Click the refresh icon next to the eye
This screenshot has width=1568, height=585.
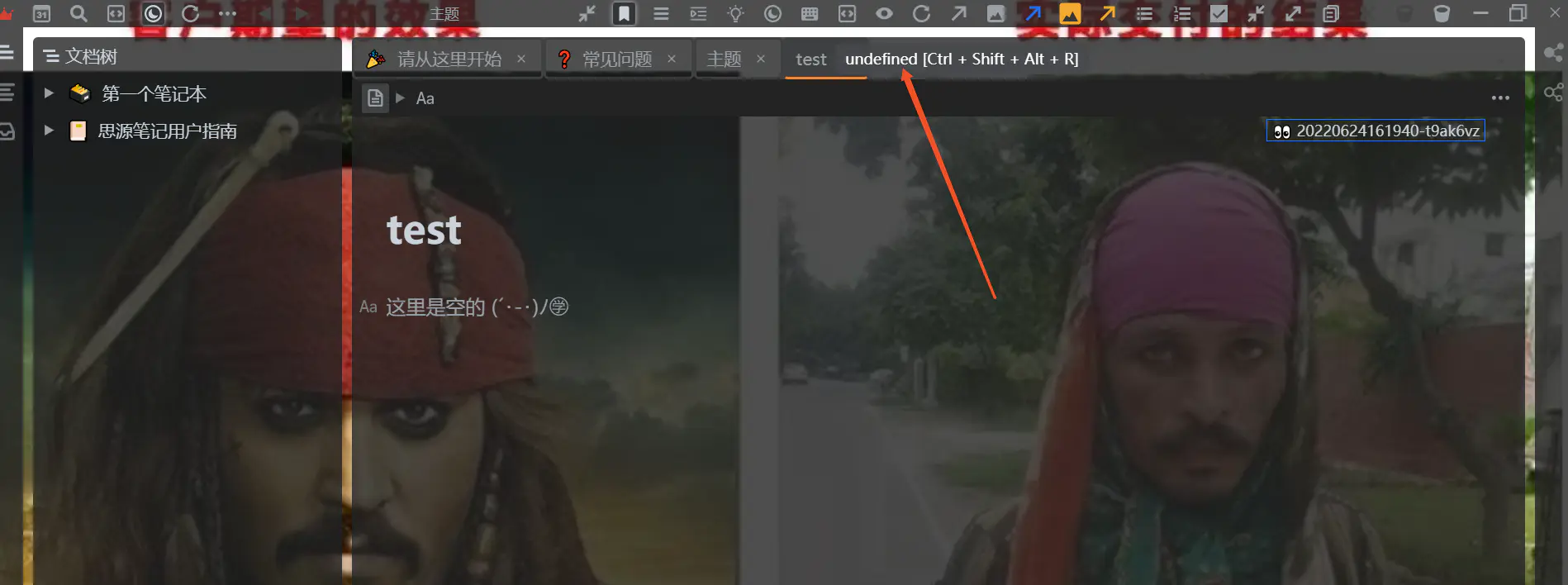click(x=921, y=13)
